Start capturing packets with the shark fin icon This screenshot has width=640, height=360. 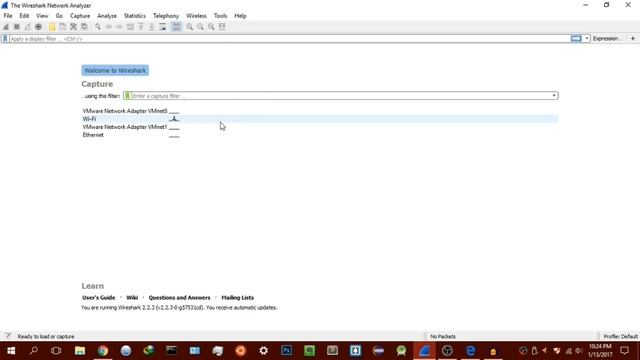tap(6, 27)
